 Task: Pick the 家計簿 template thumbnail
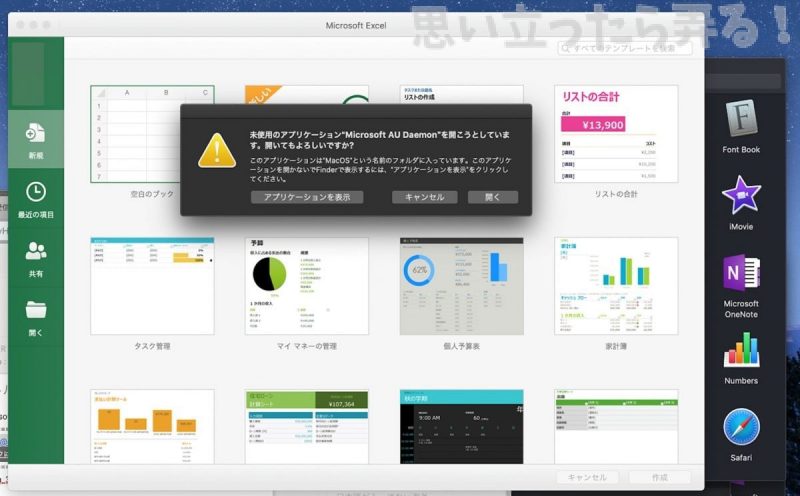coord(616,286)
